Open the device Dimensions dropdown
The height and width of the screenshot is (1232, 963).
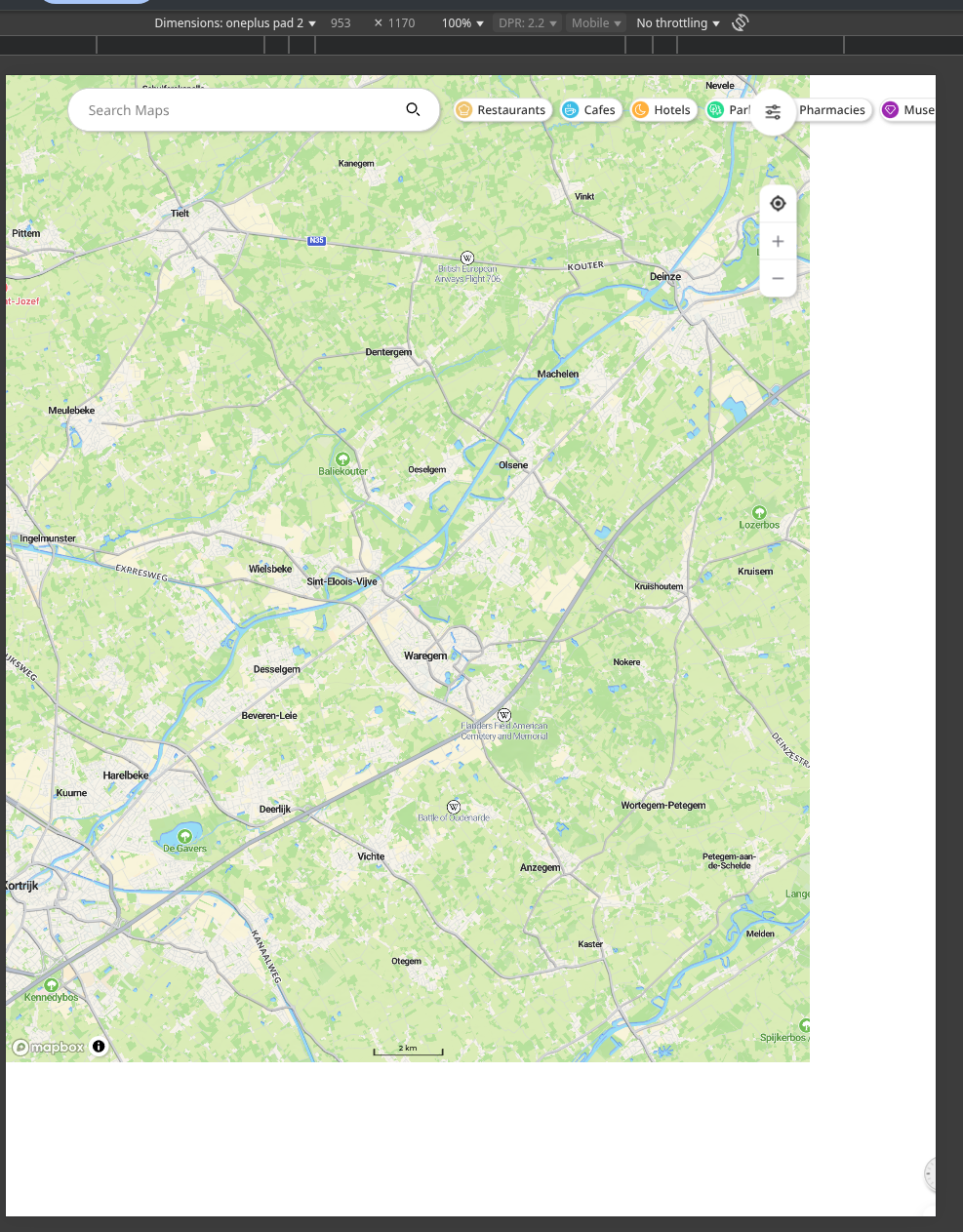tap(235, 22)
